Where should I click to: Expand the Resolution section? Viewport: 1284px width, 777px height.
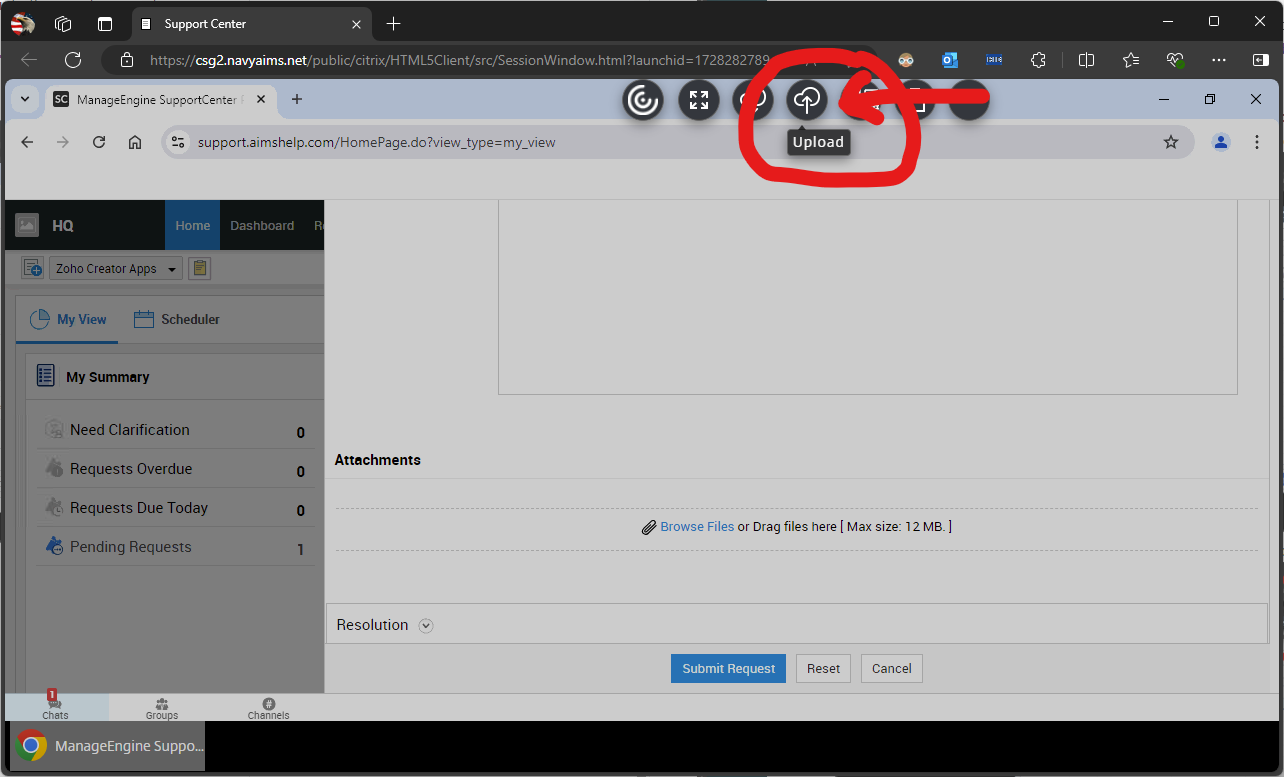click(426, 625)
